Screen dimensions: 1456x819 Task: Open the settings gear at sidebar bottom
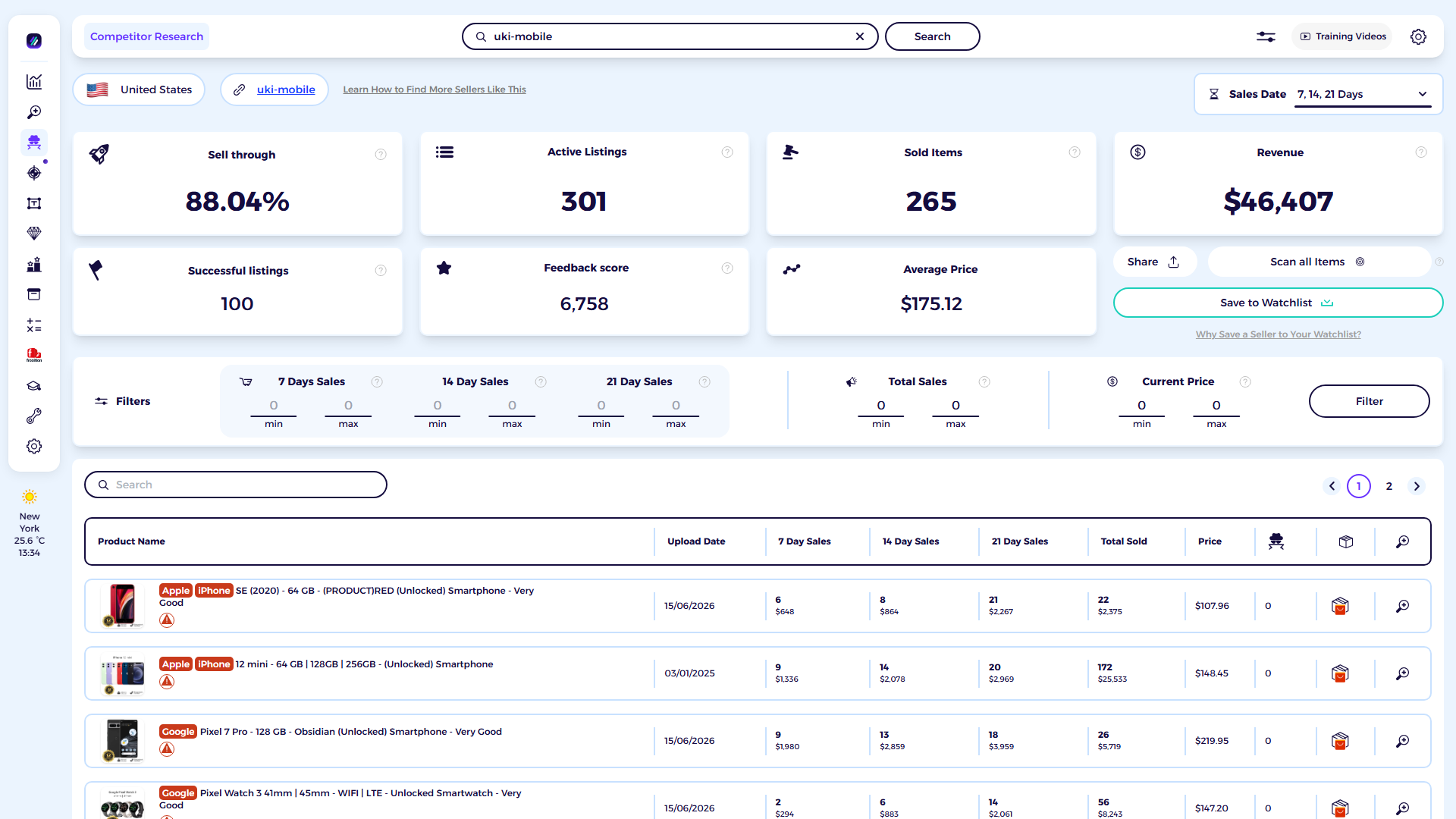pyautogui.click(x=34, y=447)
